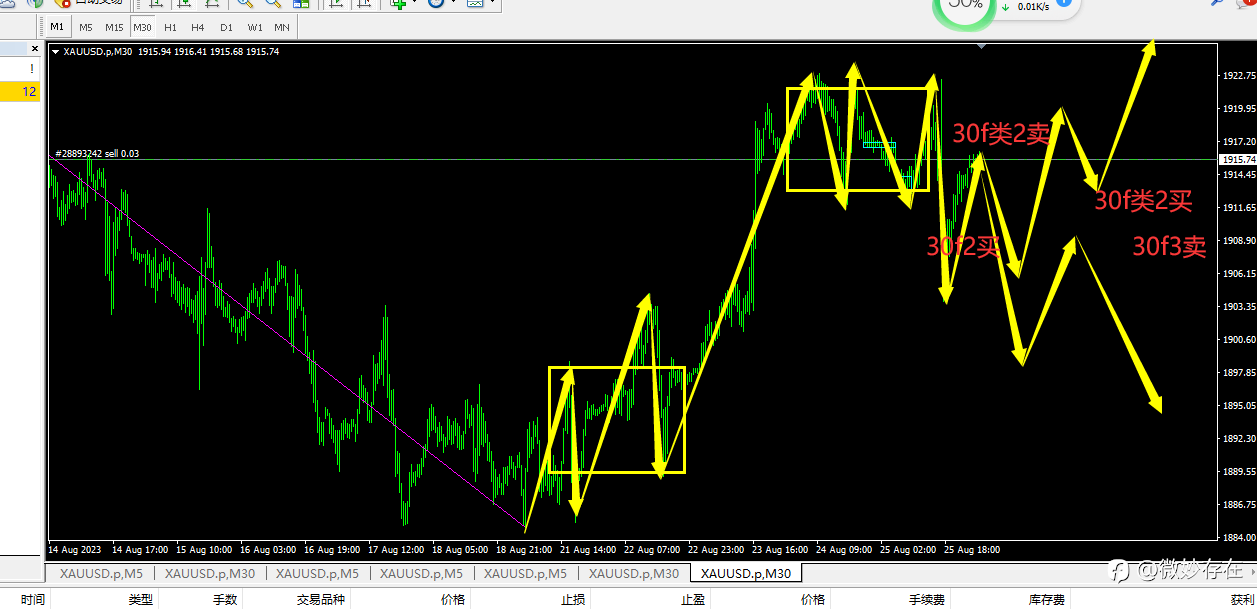Switch chart to M1 timeframe

pyautogui.click(x=57, y=27)
